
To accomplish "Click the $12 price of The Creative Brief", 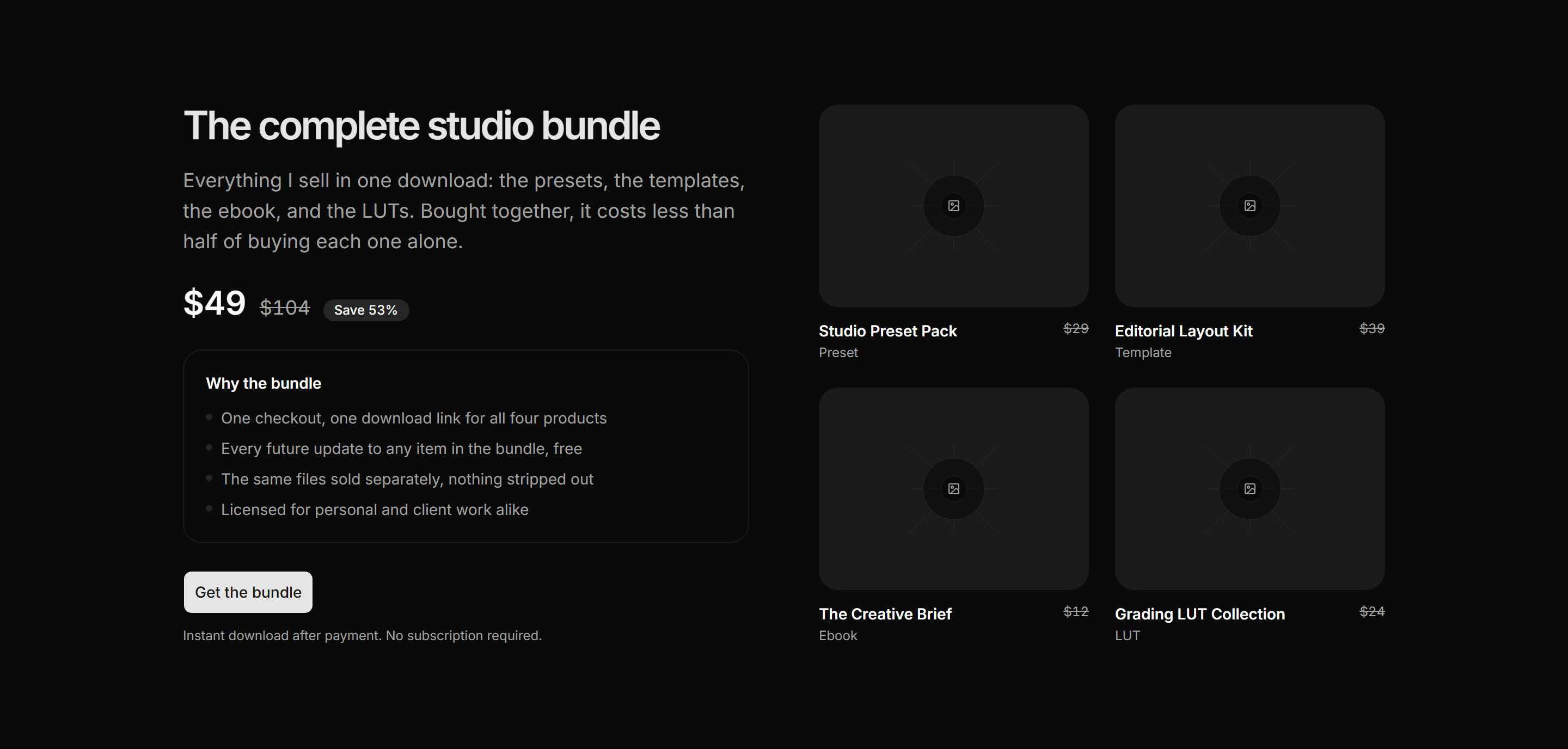I will (x=1076, y=611).
